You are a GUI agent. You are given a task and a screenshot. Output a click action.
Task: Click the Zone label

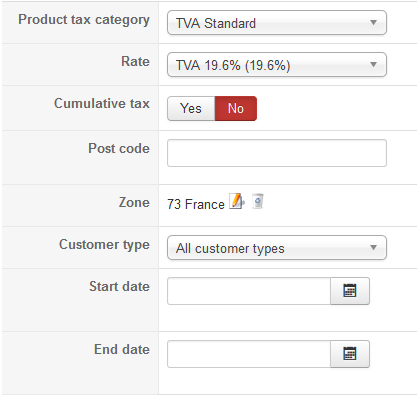[x=134, y=202]
